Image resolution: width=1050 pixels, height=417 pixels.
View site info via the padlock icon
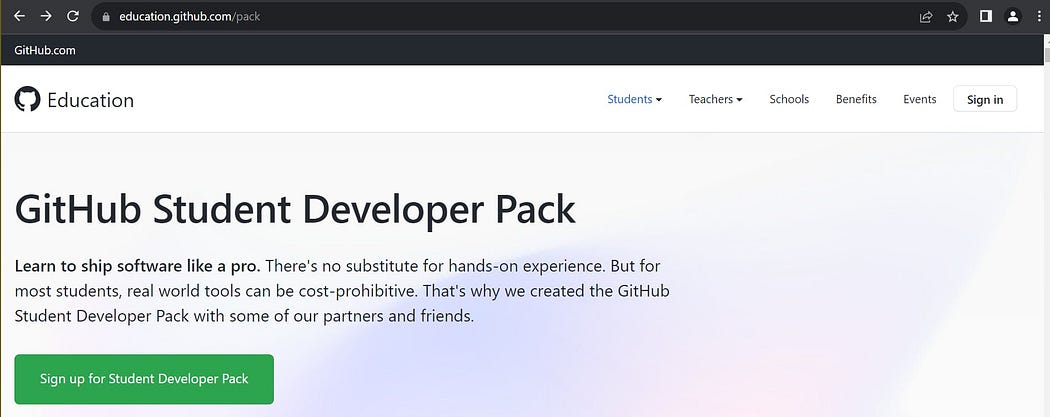pos(106,17)
